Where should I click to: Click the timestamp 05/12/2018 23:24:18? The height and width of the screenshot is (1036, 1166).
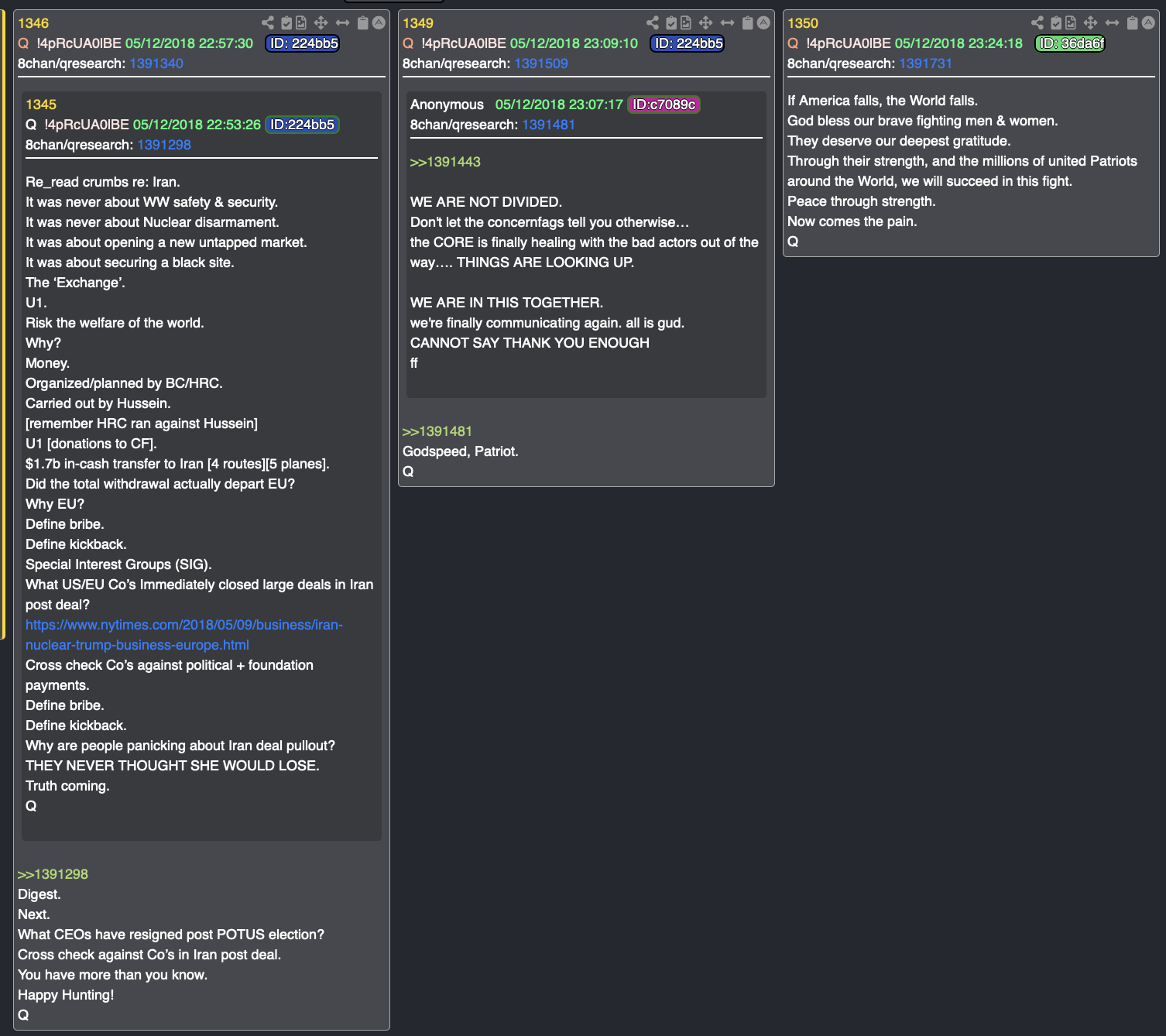(x=959, y=43)
